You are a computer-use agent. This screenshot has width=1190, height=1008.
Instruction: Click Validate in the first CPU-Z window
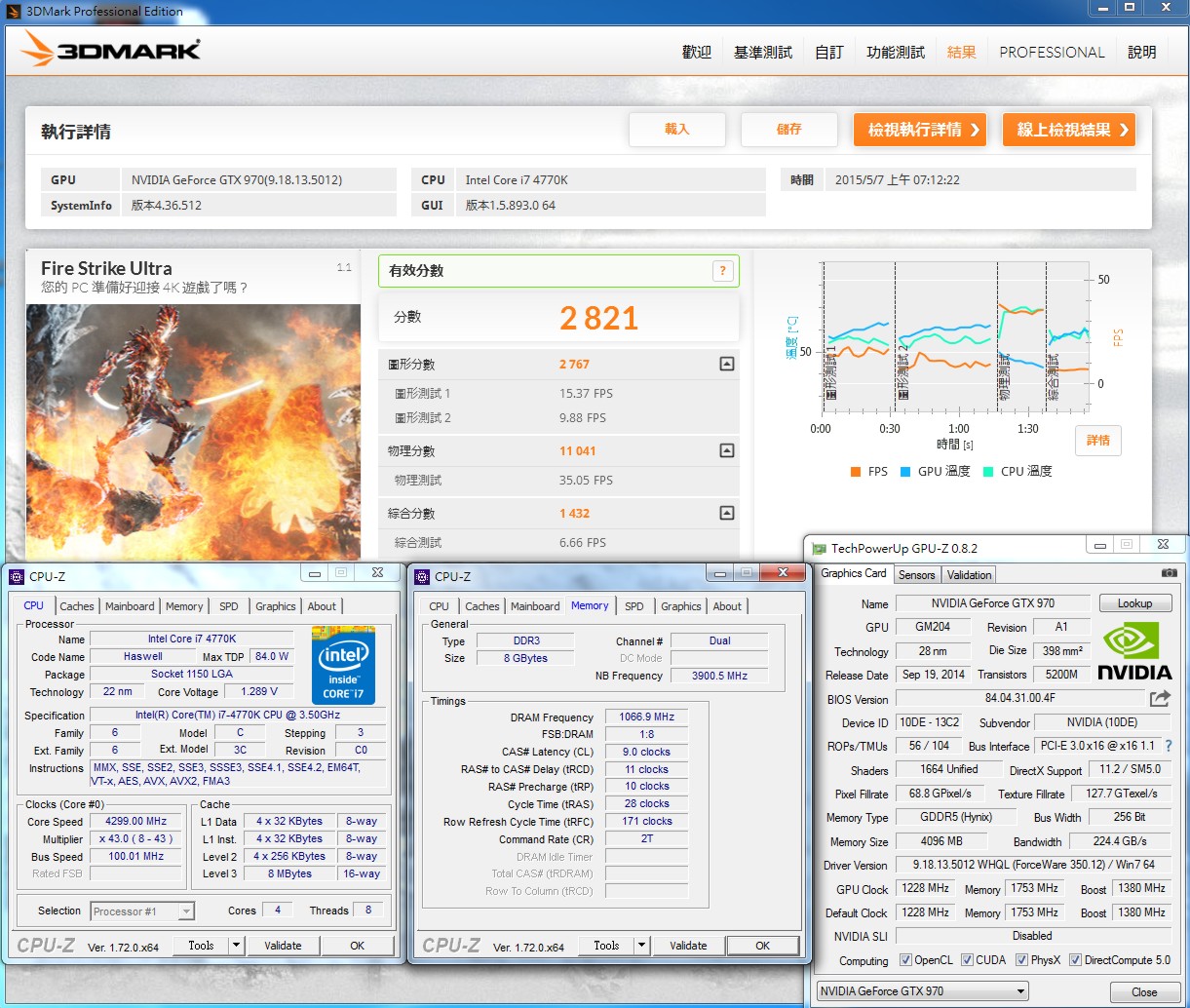click(283, 946)
